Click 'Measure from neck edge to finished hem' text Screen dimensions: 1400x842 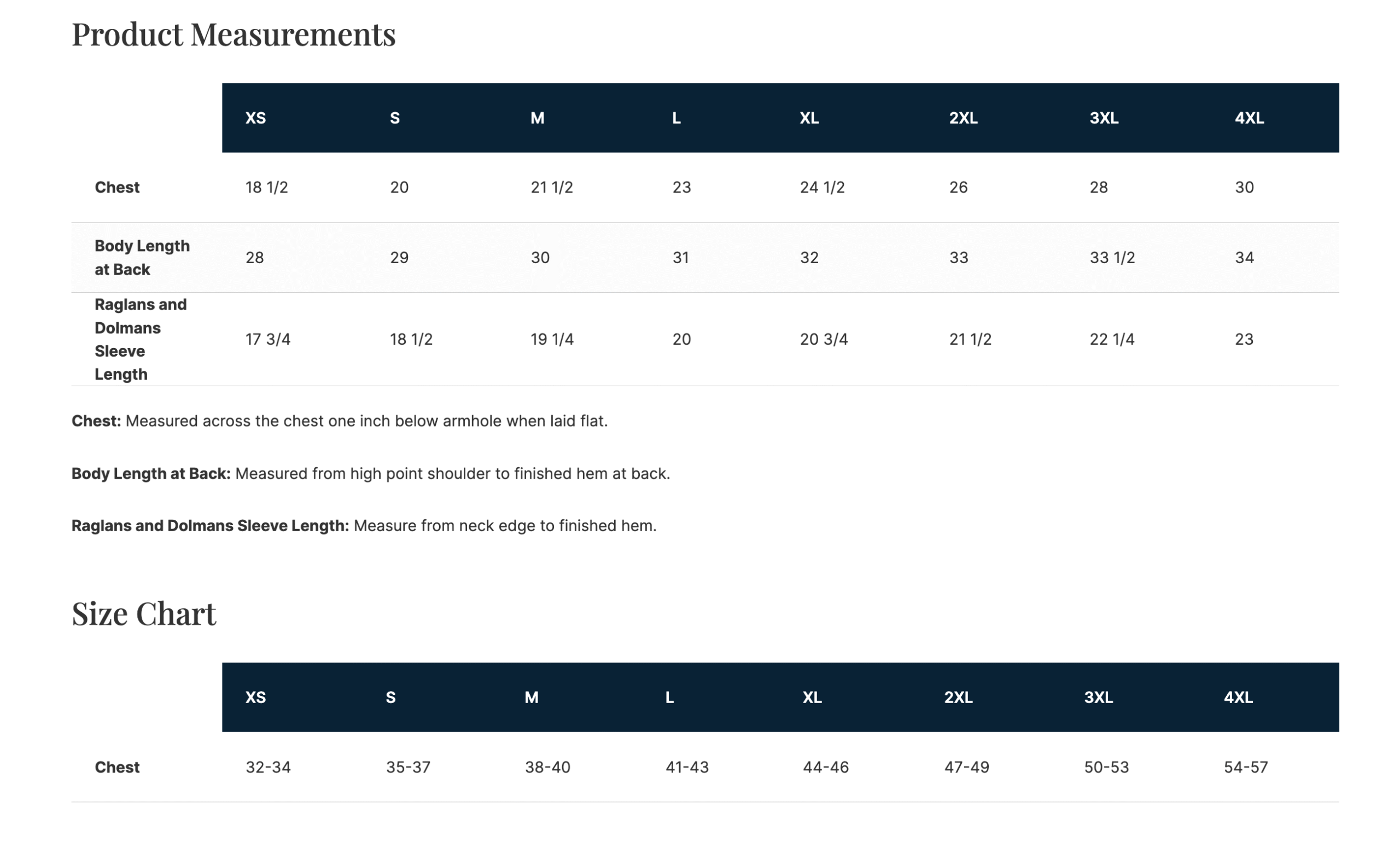coord(505,526)
